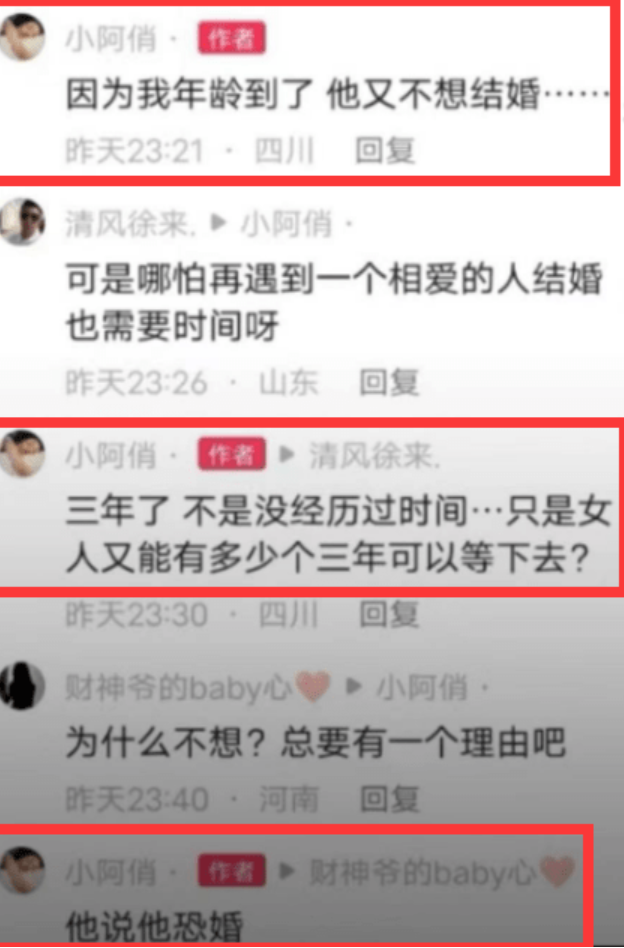Screen dimensions: 624x948
Task: Tap the 作者 badge above 三年了 comment
Action: (232, 454)
